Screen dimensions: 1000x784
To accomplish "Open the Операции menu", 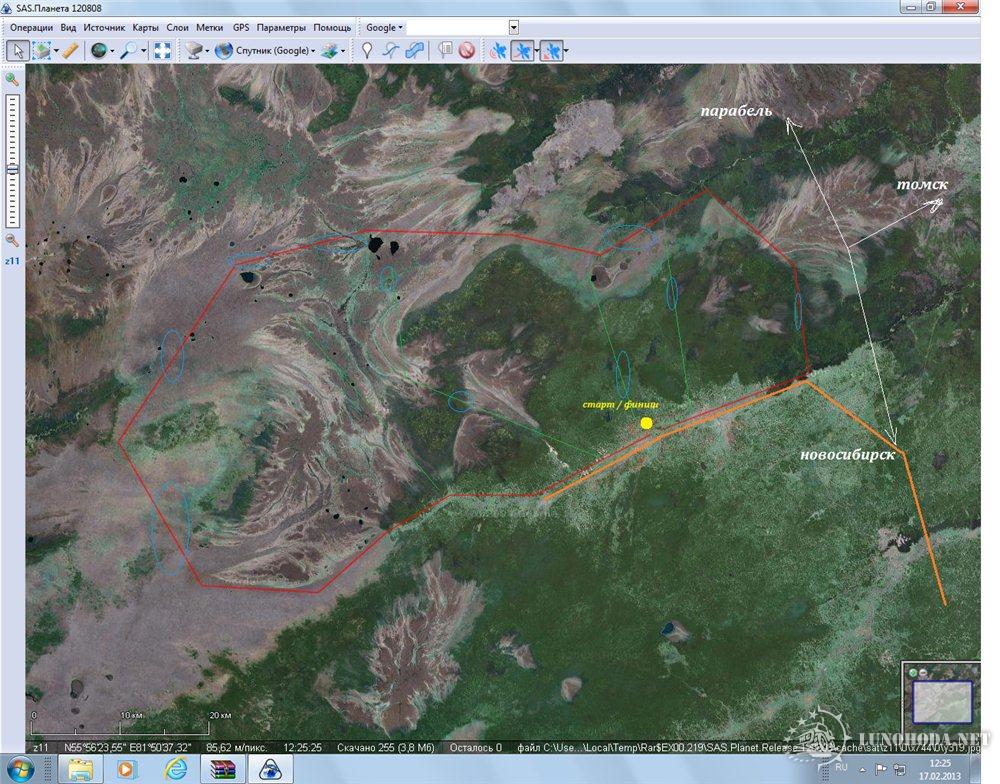I will (31, 28).
